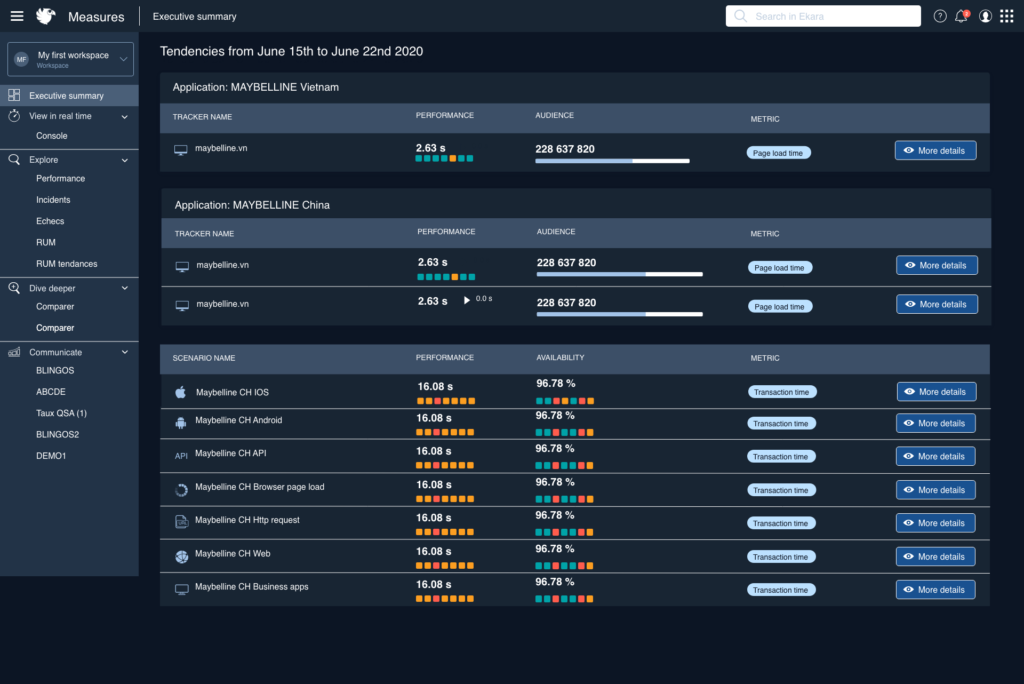Click the monitor icon for Vietnam maybelline.vn
This screenshot has height=684, width=1024.
180,150
